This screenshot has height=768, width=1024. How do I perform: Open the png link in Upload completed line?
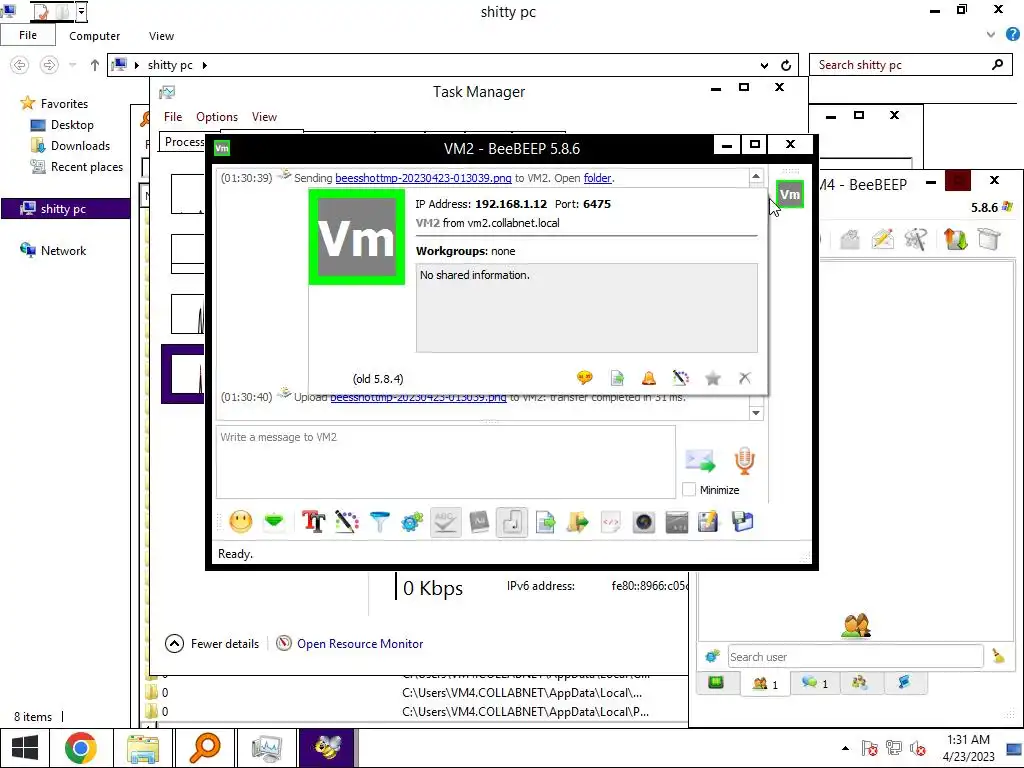point(419,397)
